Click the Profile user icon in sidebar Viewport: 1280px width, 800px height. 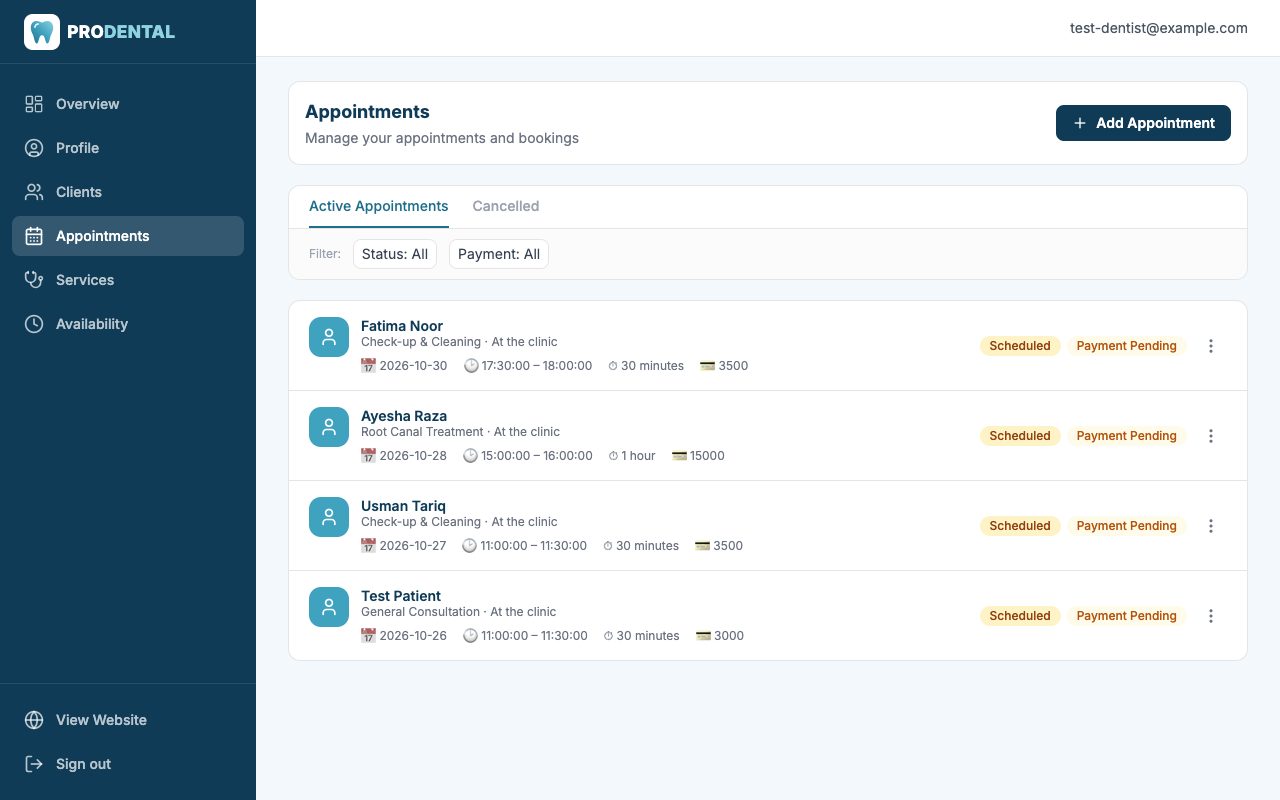point(34,148)
